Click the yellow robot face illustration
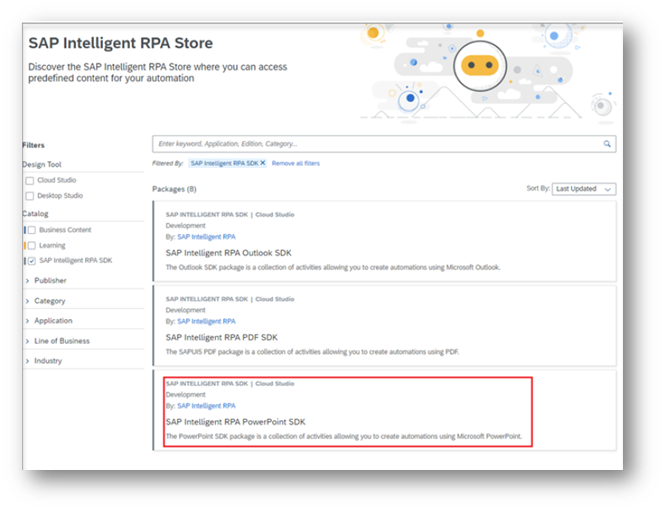The image size is (665, 512). tap(478, 68)
